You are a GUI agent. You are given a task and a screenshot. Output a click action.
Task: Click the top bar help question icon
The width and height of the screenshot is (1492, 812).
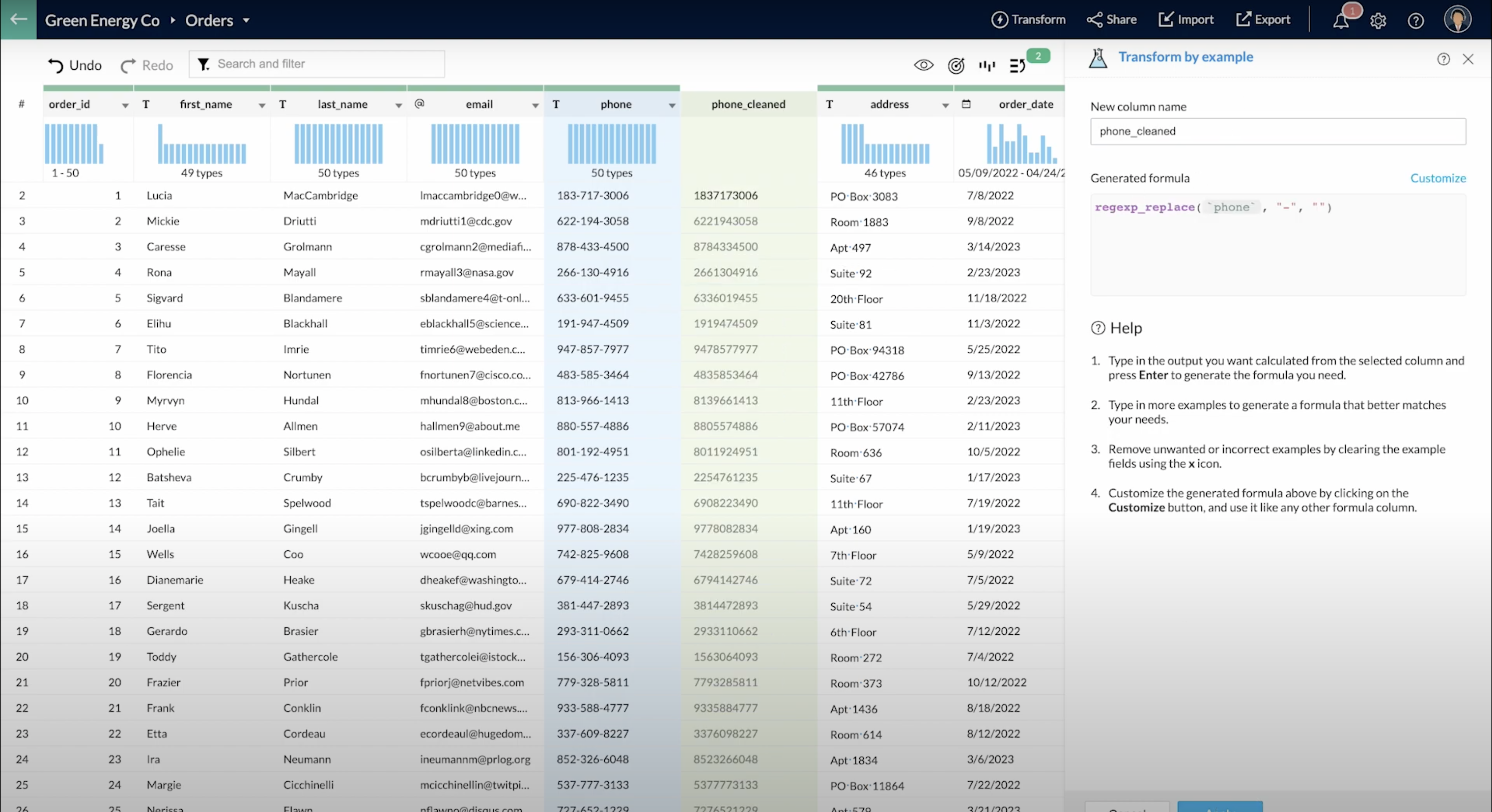tap(1416, 21)
